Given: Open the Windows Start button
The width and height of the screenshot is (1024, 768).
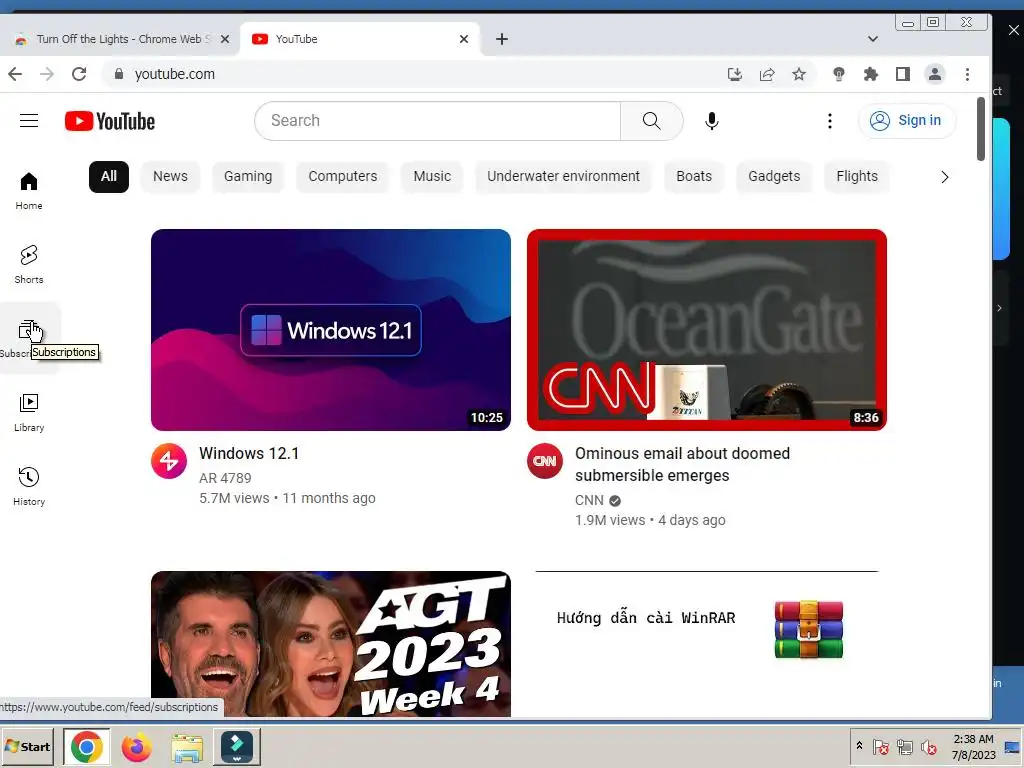Looking at the screenshot, I should (27, 746).
